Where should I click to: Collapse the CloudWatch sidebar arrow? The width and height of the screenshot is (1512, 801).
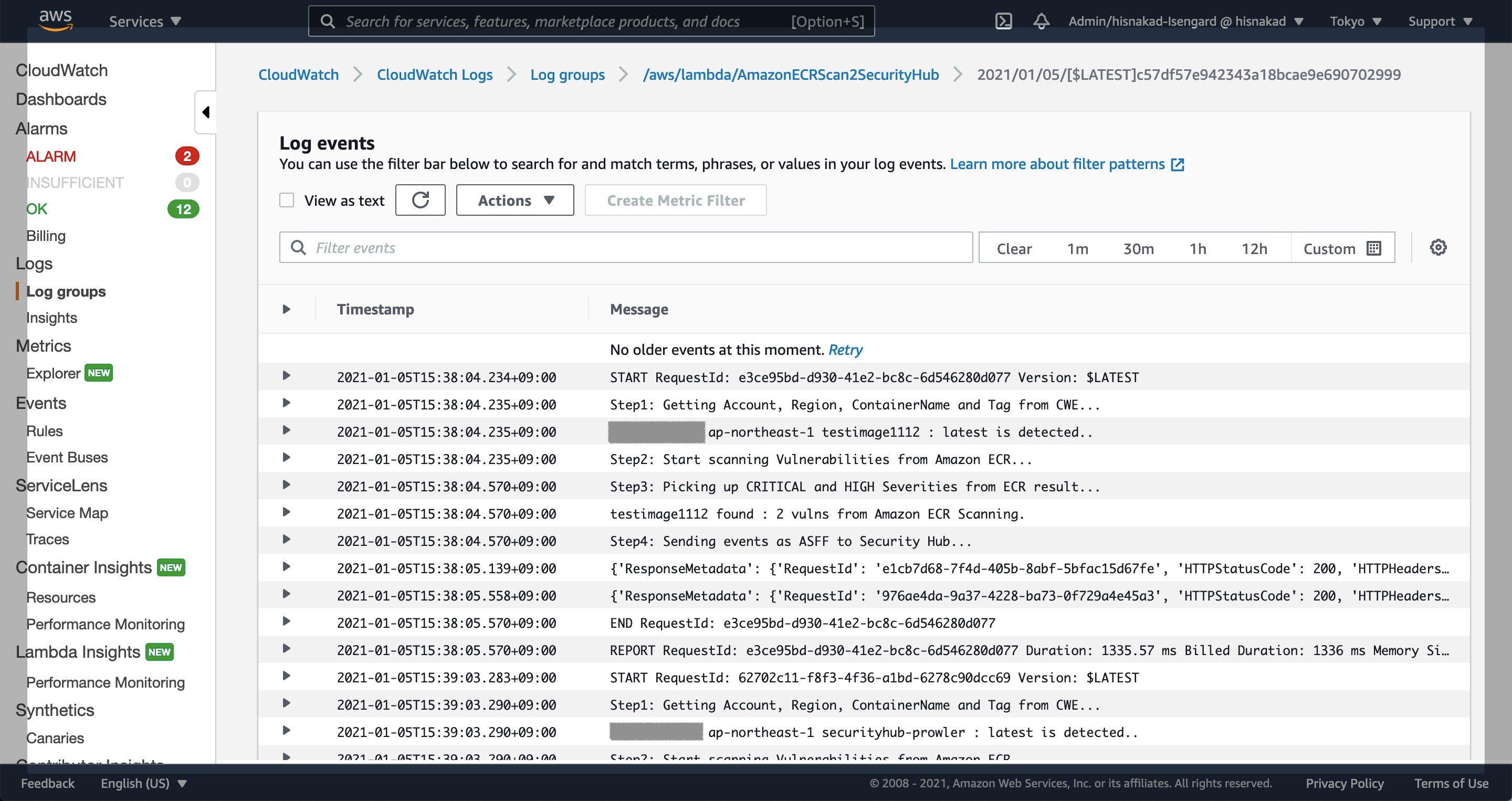205,112
